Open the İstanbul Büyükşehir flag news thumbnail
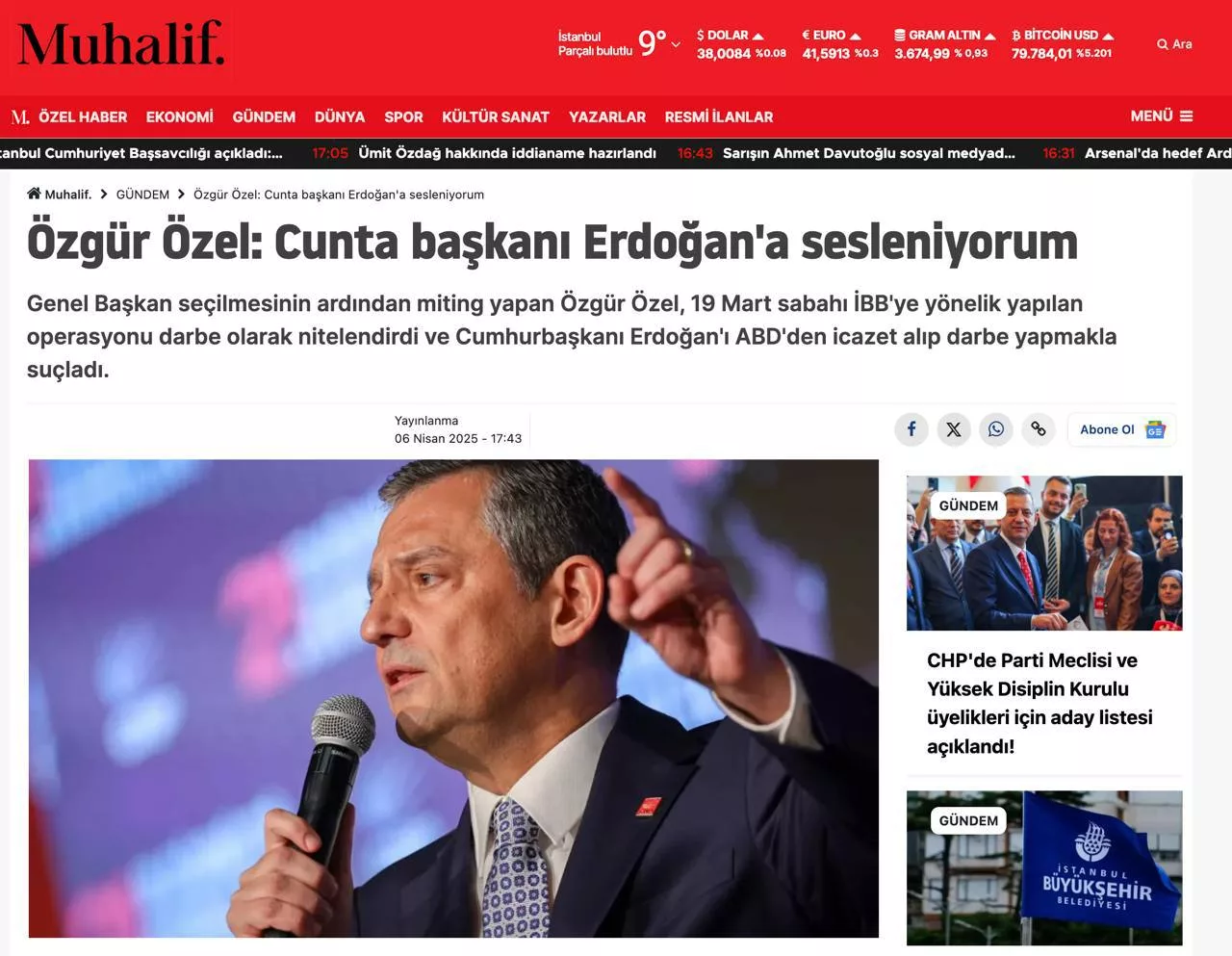This screenshot has width=1232, height=956. [x=1044, y=867]
